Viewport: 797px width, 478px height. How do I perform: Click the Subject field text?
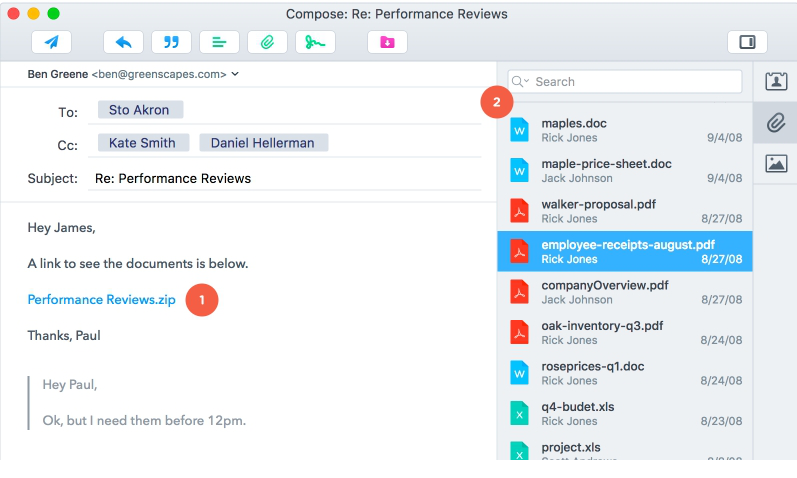point(173,178)
